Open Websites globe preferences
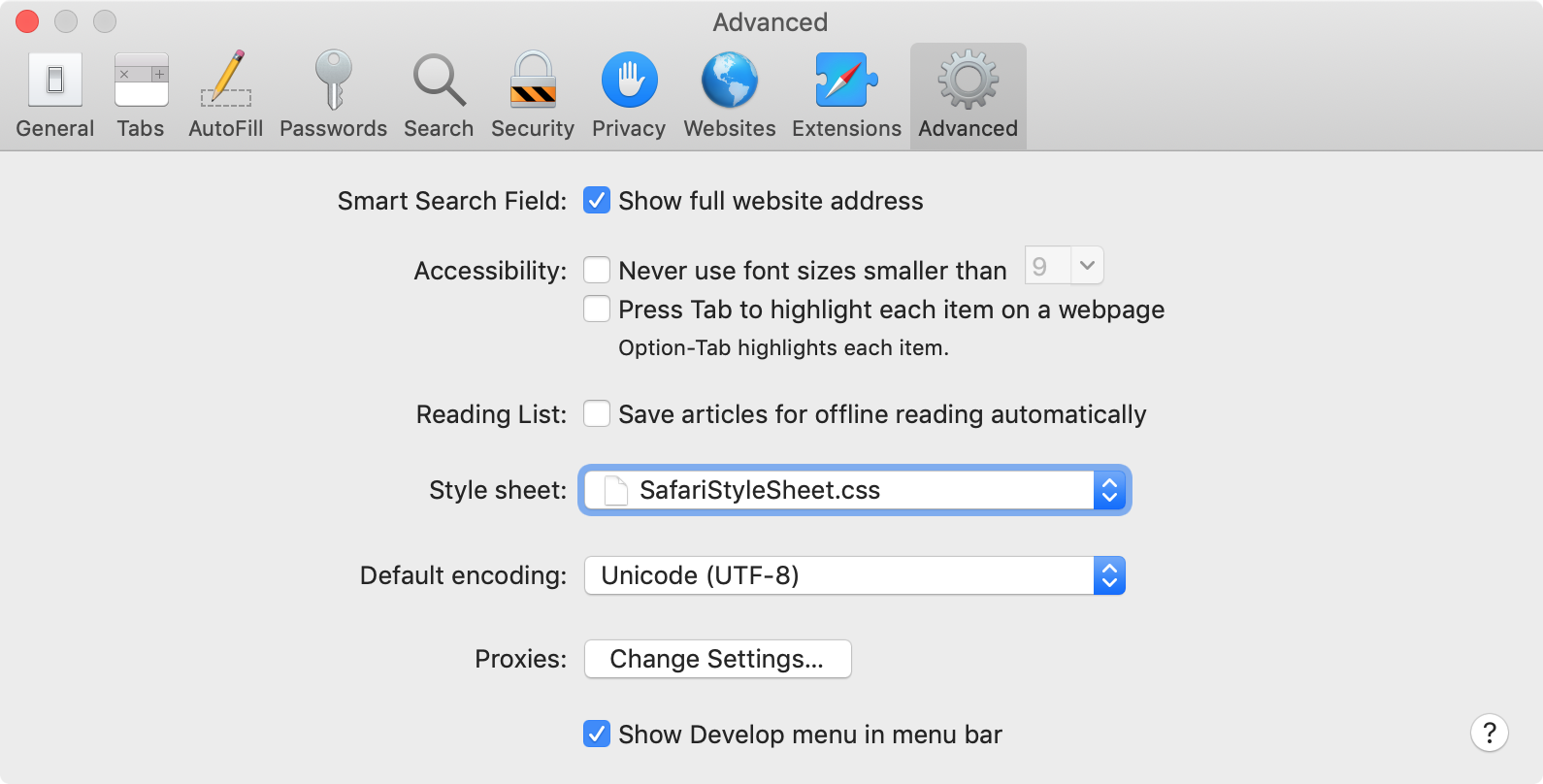1543x784 pixels. click(730, 95)
